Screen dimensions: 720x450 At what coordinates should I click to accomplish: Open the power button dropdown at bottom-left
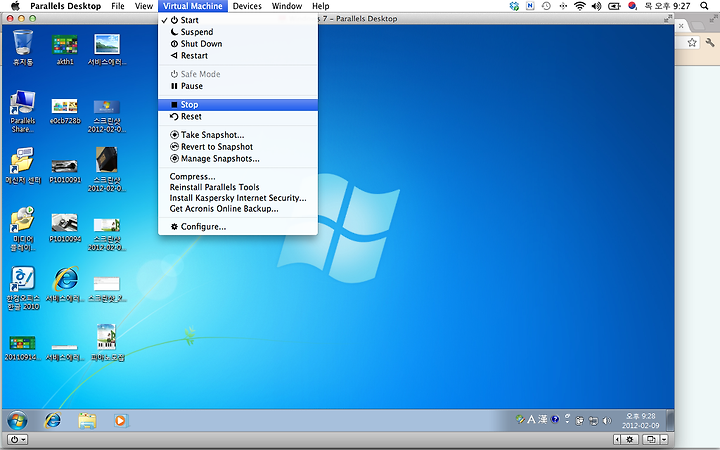tap(18, 440)
